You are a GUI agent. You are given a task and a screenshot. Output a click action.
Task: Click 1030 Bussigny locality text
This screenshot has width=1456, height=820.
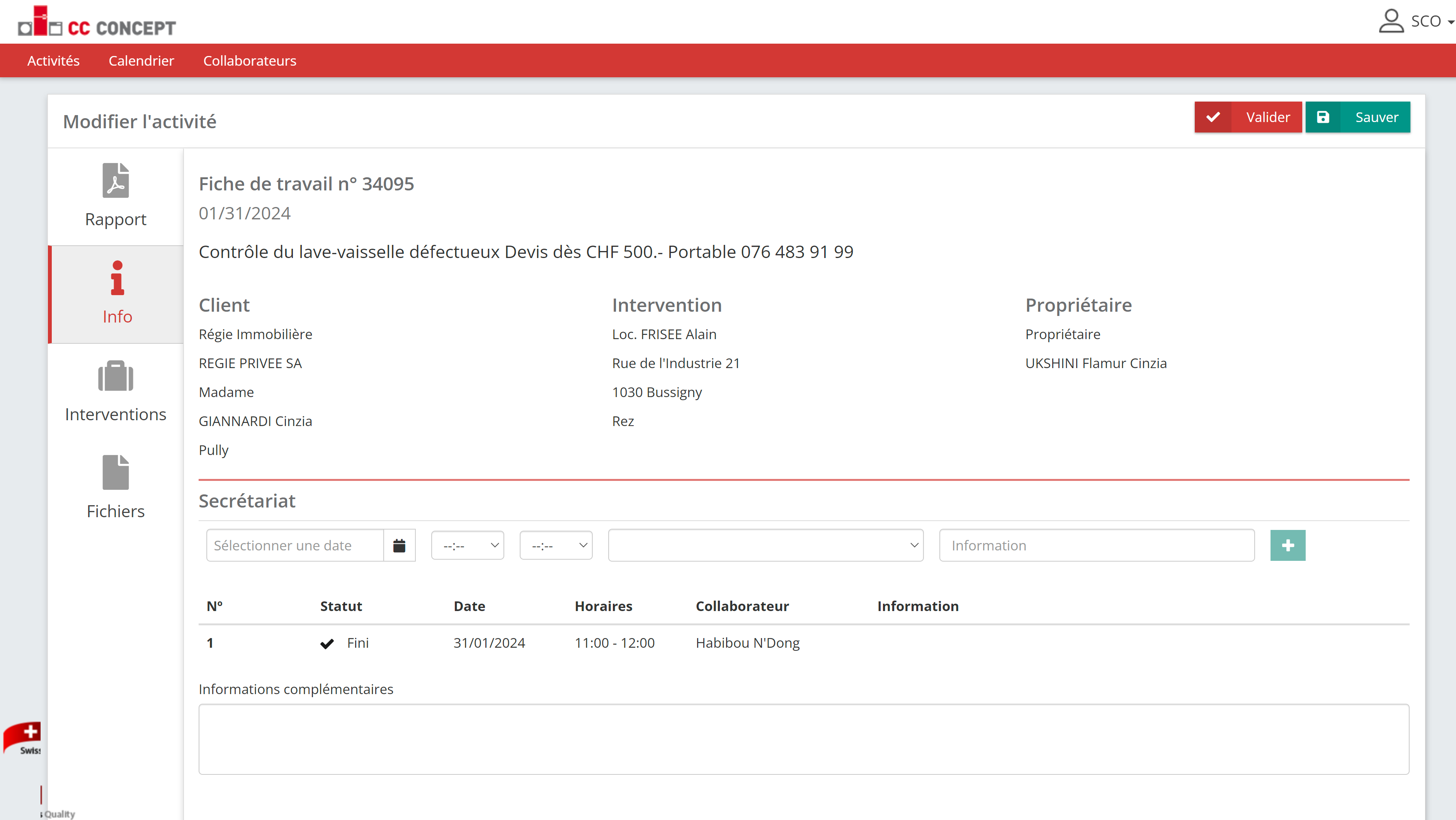[657, 393]
